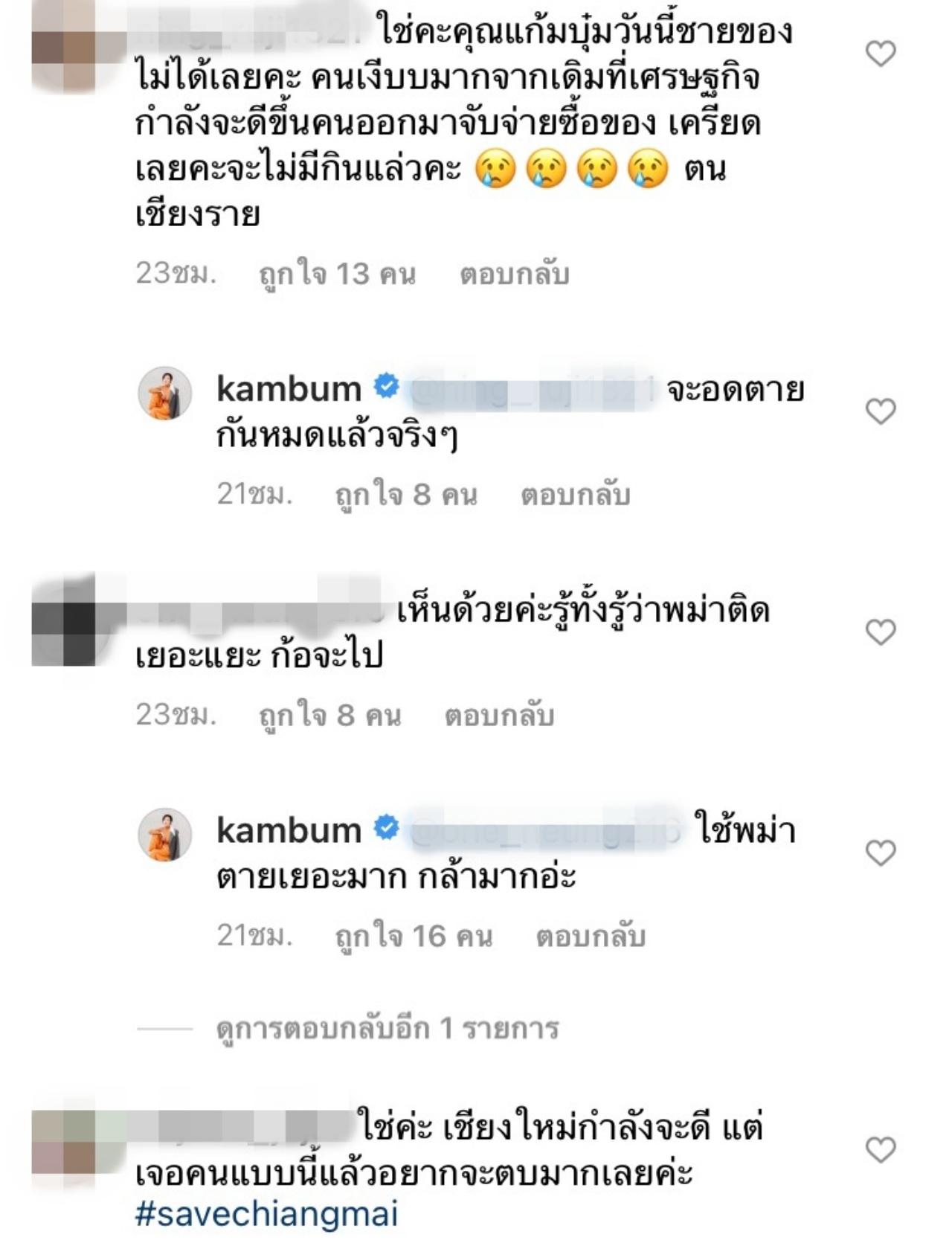Like the top comment about Chiang Rai

881,54
